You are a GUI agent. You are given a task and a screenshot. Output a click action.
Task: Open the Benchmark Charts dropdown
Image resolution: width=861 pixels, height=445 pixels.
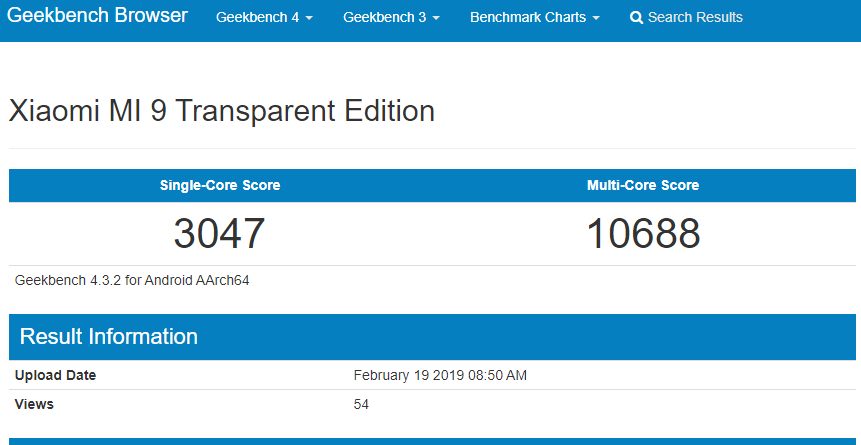click(x=535, y=18)
